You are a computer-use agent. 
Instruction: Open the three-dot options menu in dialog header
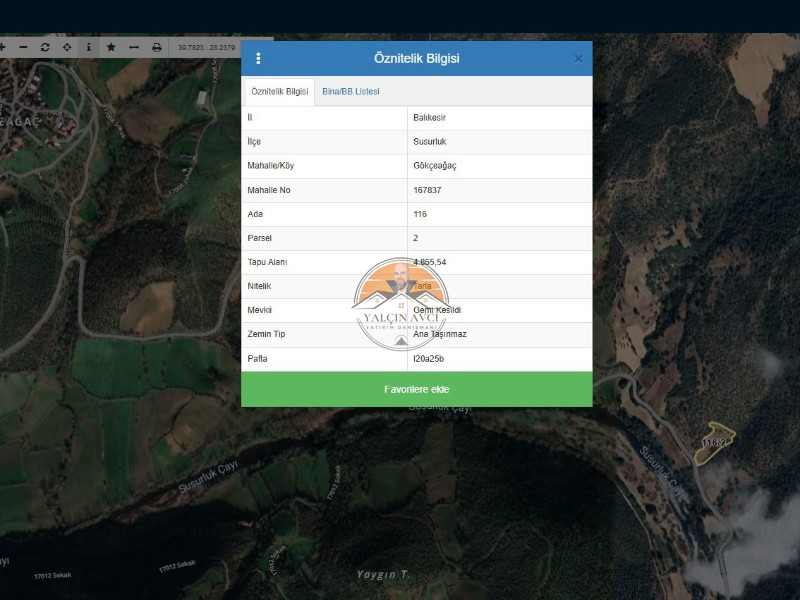coord(258,58)
